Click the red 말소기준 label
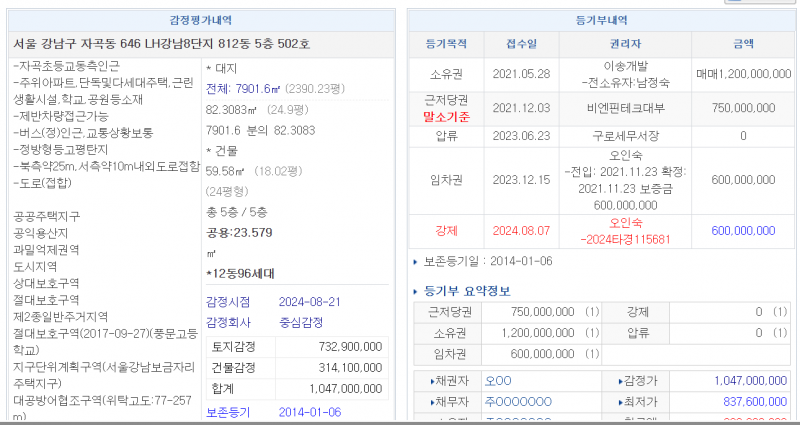Viewport: 800px width, 425px height. pyautogui.click(x=446, y=116)
